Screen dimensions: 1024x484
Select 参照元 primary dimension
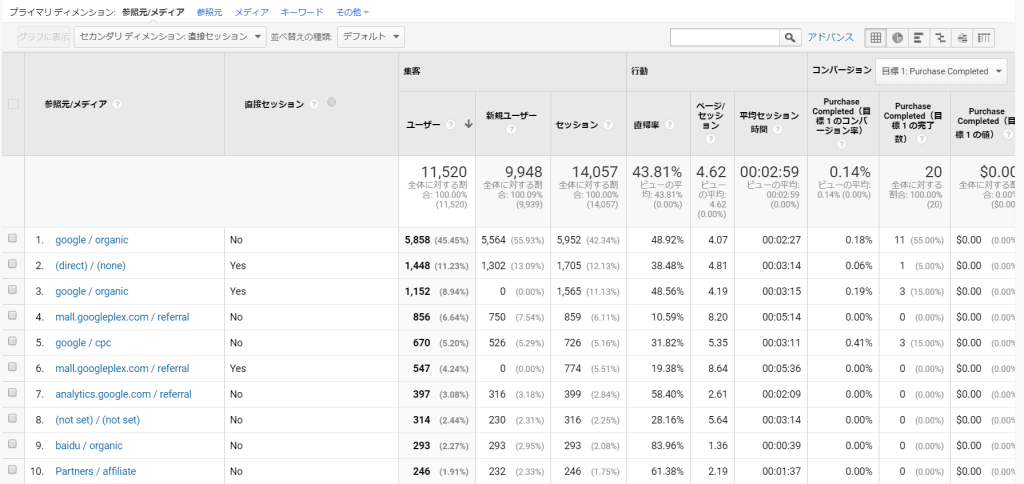tap(210, 12)
